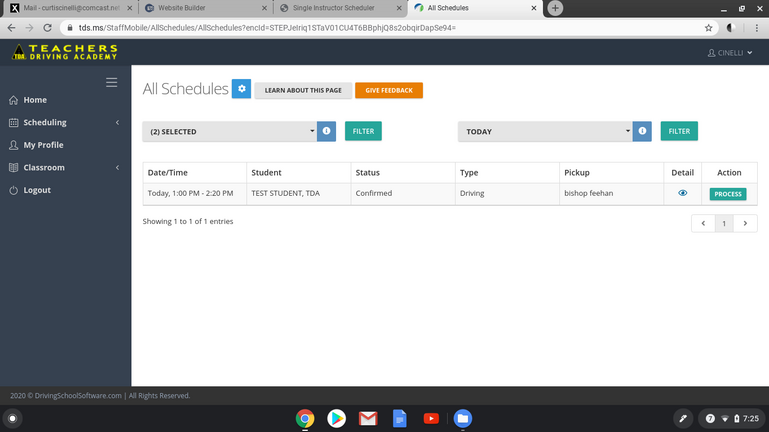The image size is (769, 432).
Task: Click the blue gear settings icon beside All Schedules
Action: (x=241, y=90)
